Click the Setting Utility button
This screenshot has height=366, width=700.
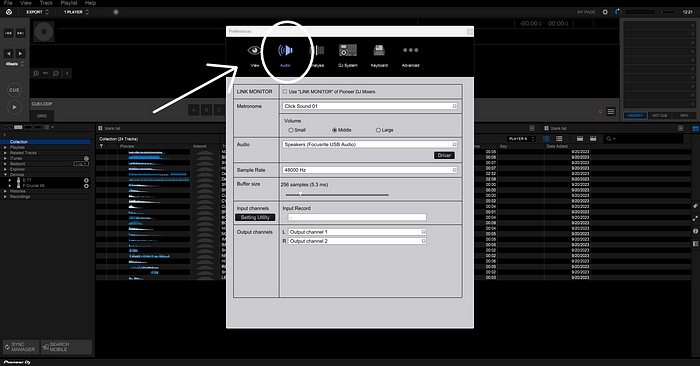255,217
